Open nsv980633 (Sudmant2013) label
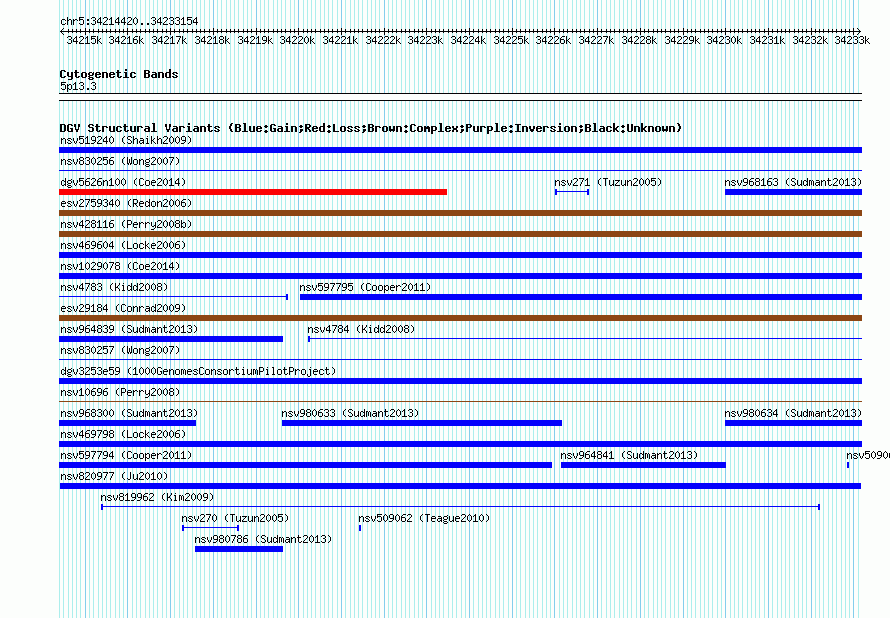 tap(350, 413)
